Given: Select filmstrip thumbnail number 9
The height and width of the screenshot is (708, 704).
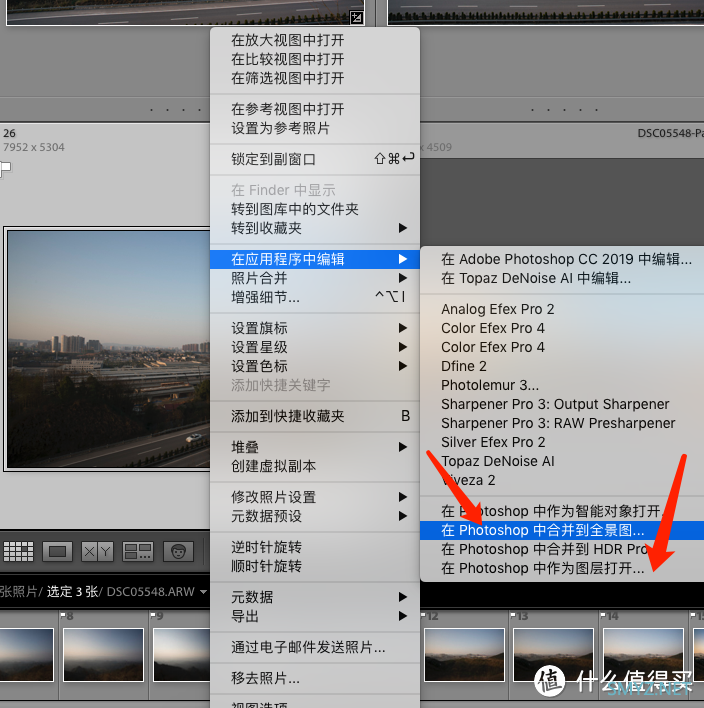Looking at the screenshot, I should 182,655.
